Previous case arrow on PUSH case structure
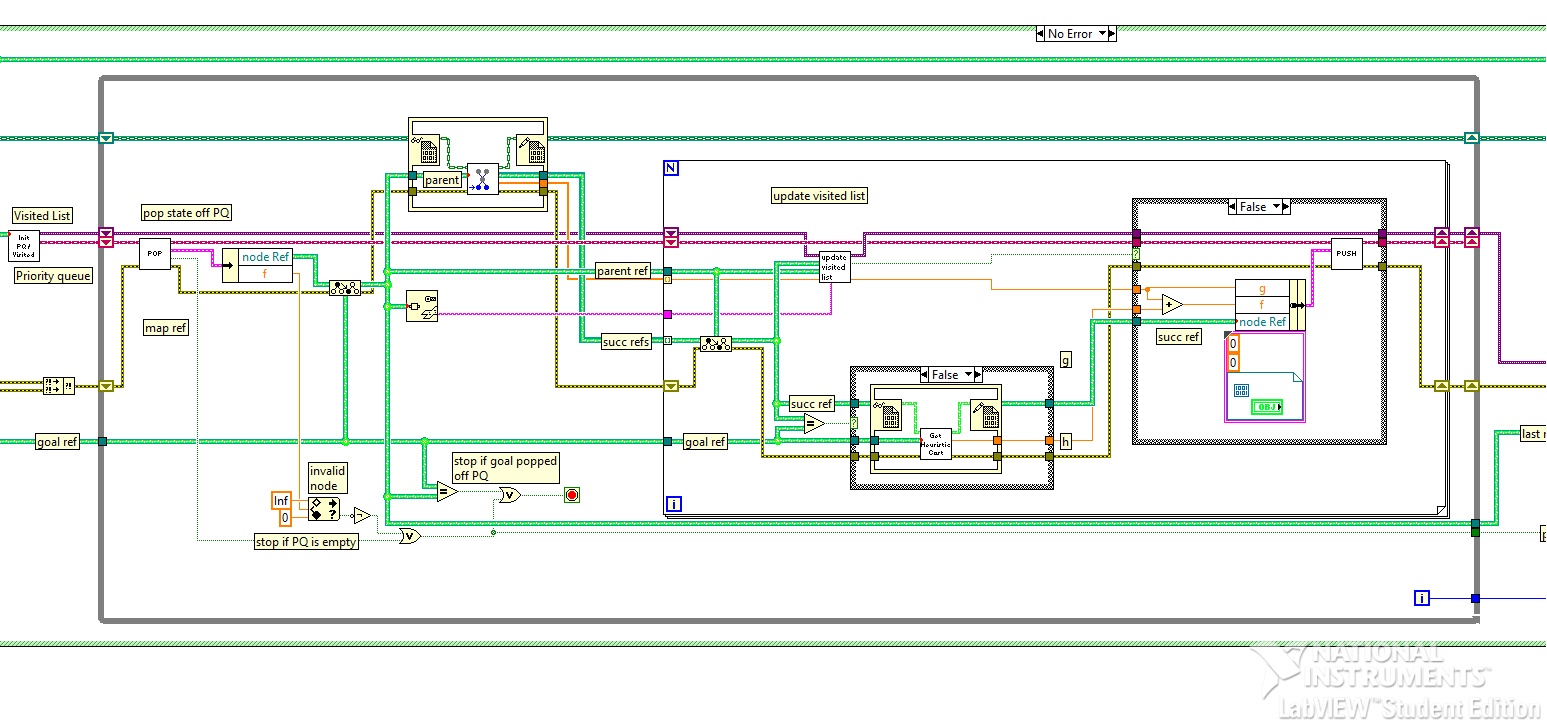The height and width of the screenshot is (722, 1547). tap(1233, 207)
